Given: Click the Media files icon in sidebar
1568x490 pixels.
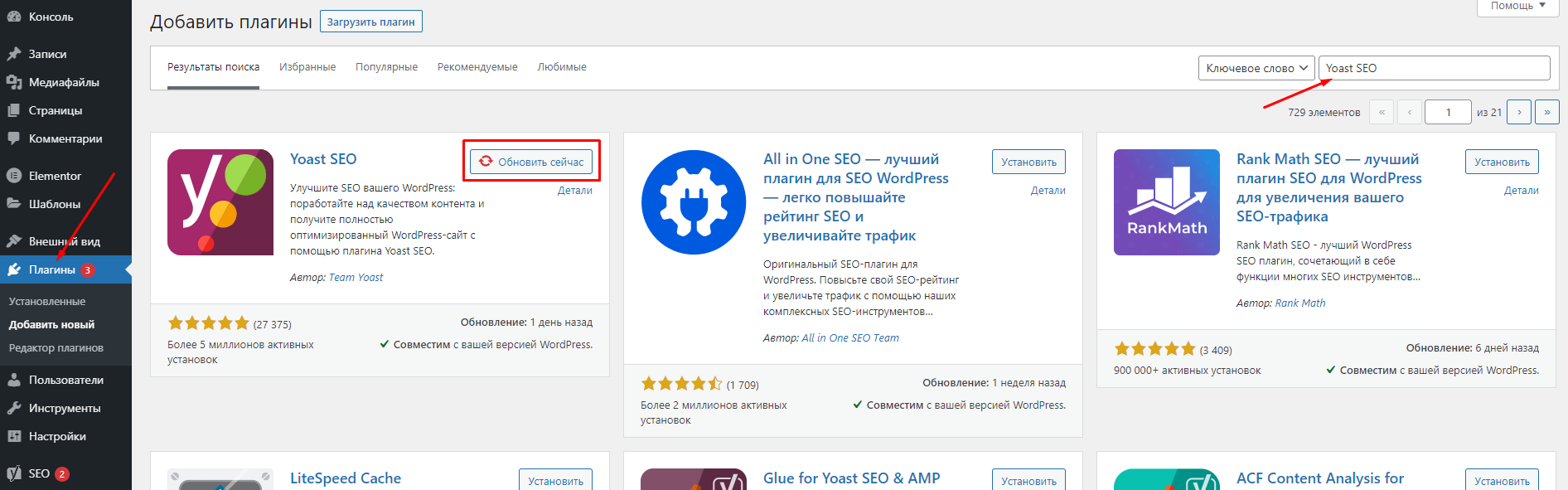Looking at the screenshot, I should pyautogui.click(x=14, y=82).
